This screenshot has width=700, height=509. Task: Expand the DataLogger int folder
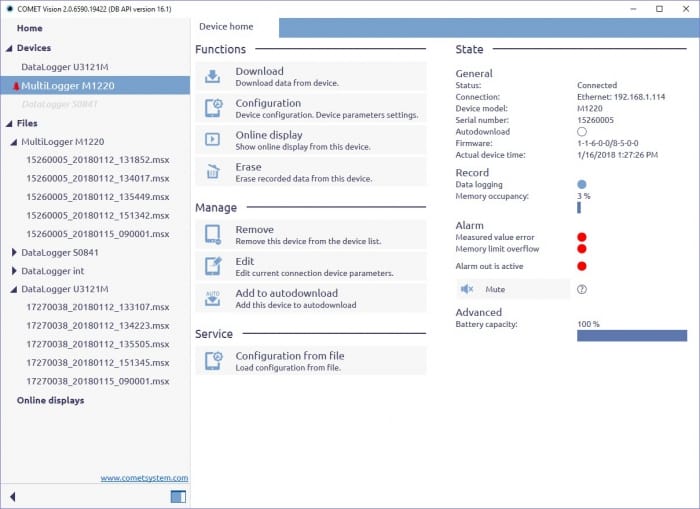pyautogui.click(x=14, y=271)
